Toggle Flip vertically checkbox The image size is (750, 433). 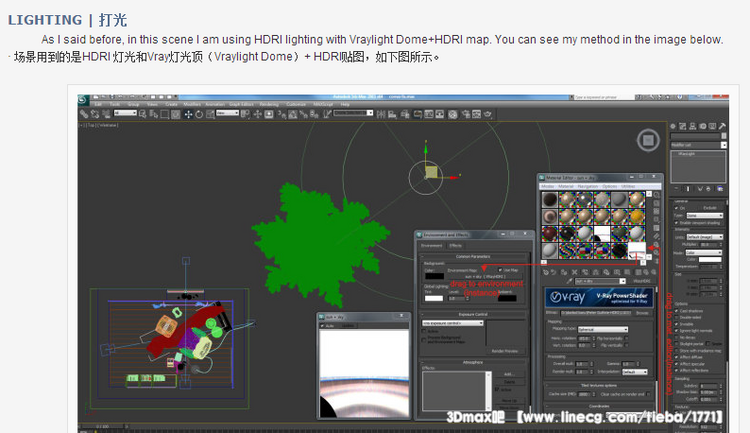click(x=626, y=345)
